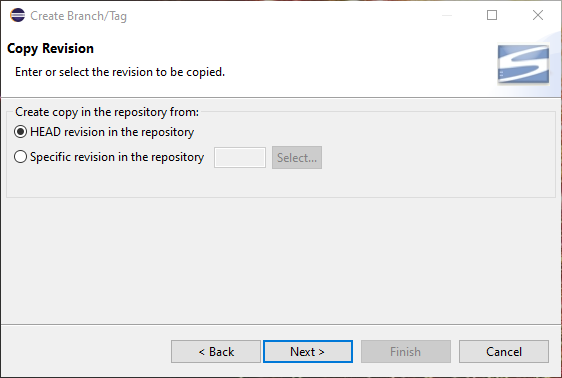562x378 pixels.
Task: Cancel the Create Branch/Tag wizard
Action: coord(504,351)
